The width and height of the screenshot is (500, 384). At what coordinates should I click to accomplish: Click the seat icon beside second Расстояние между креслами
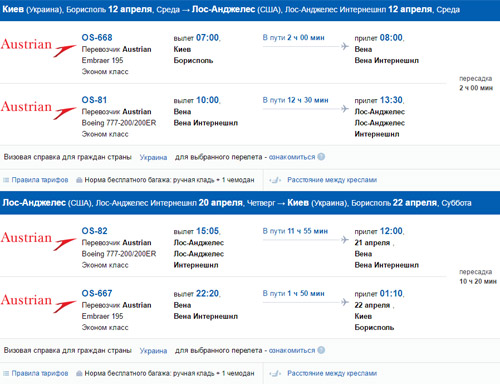click(x=275, y=374)
